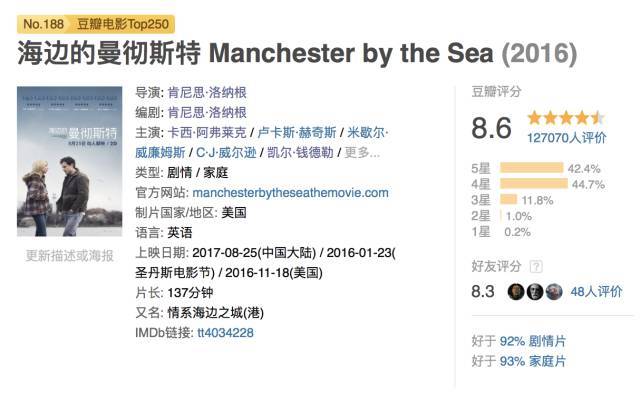Click the first friend avatar icon
This screenshot has width=640, height=394.
tap(516, 292)
